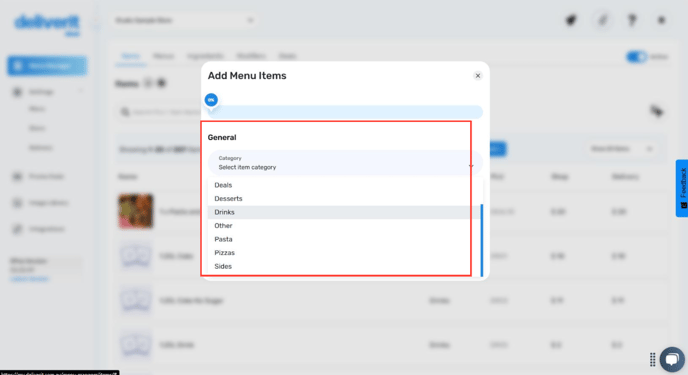Click the deliverit logo
The image size is (688, 375).
tap(47, 24)
